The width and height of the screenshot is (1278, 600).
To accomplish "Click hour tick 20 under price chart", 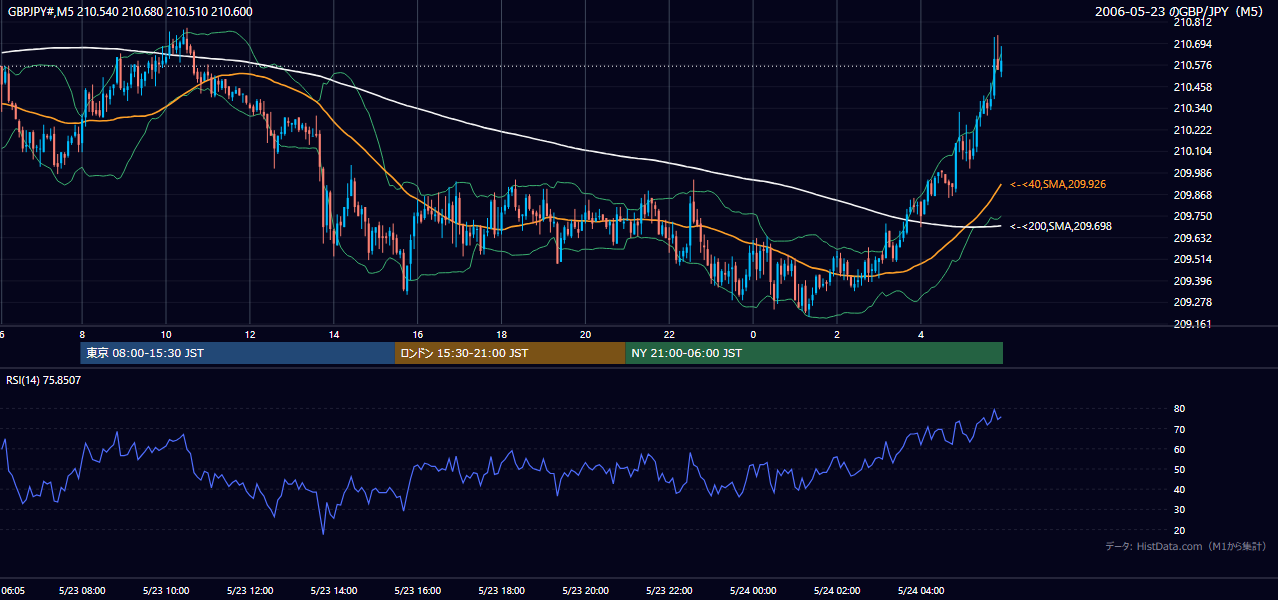I will click(x=586, y=334).
